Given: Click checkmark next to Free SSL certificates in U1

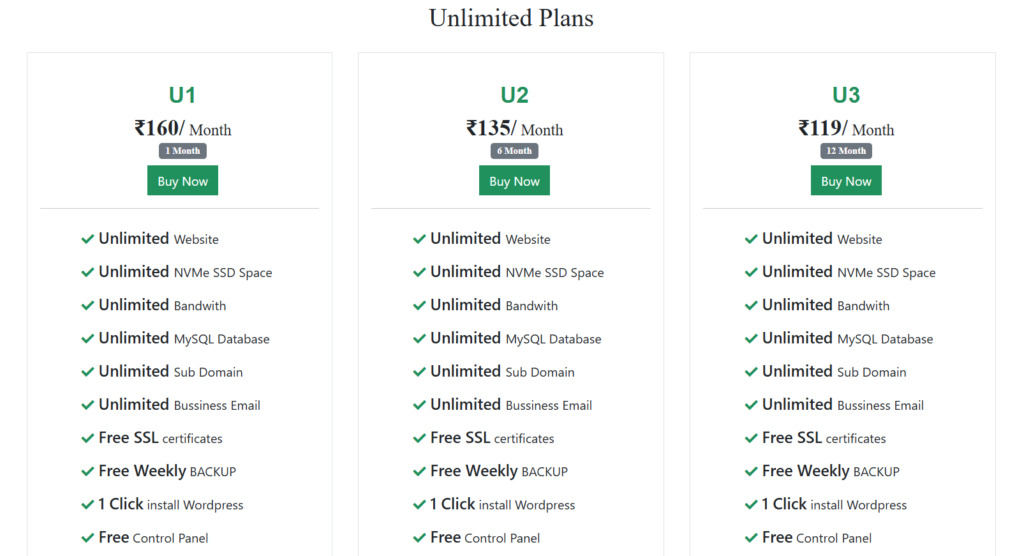Looking at the screenshot, I should [88, 438].
